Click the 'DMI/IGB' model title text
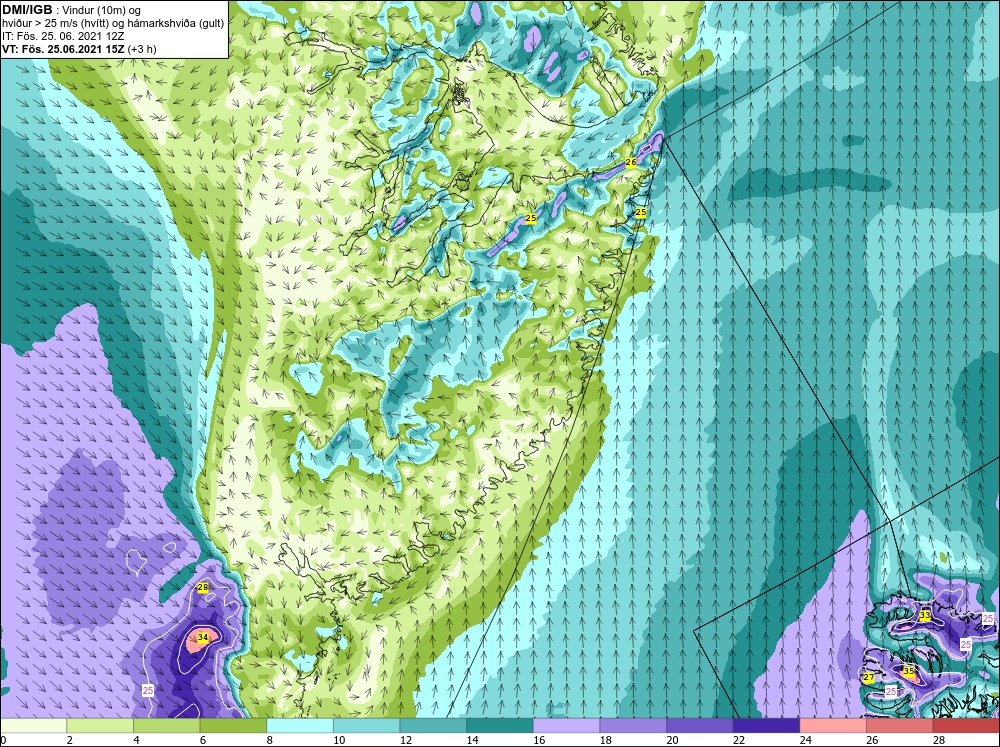The width and height of the screenshot is (1000, 747). (27, 10)
